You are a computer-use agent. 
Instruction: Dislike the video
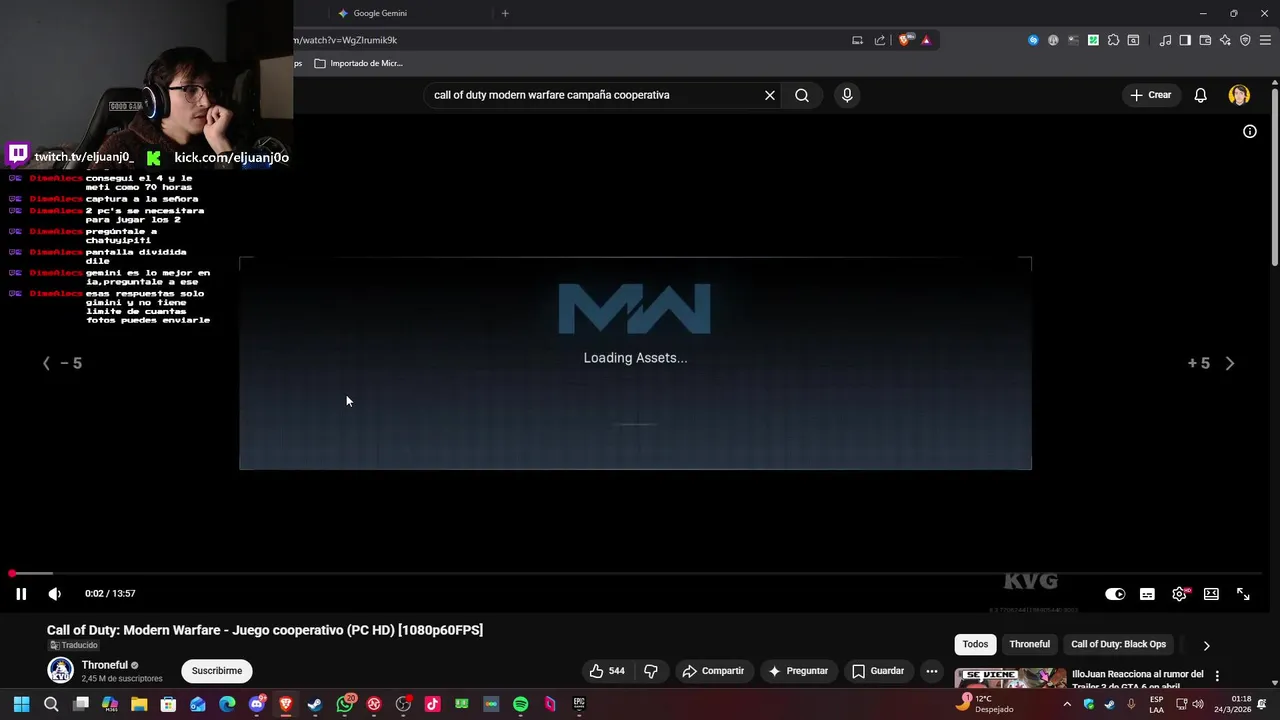coord(651,671)
